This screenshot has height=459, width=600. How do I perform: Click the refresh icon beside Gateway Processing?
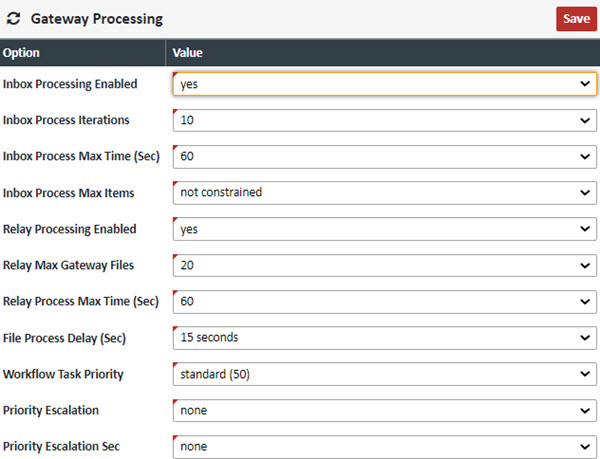pyautogui.click(x=14, y=19)
